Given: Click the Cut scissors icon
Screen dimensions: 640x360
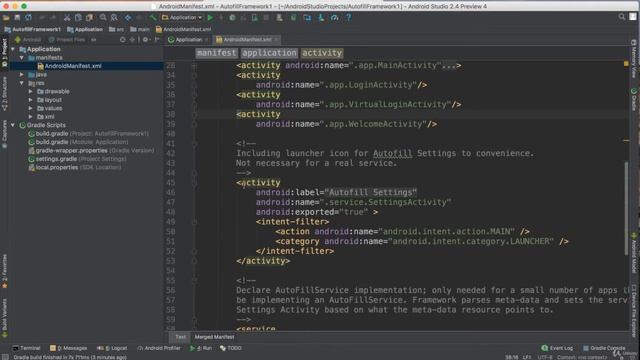Looking at the screenshot, I should pos(67,18).
